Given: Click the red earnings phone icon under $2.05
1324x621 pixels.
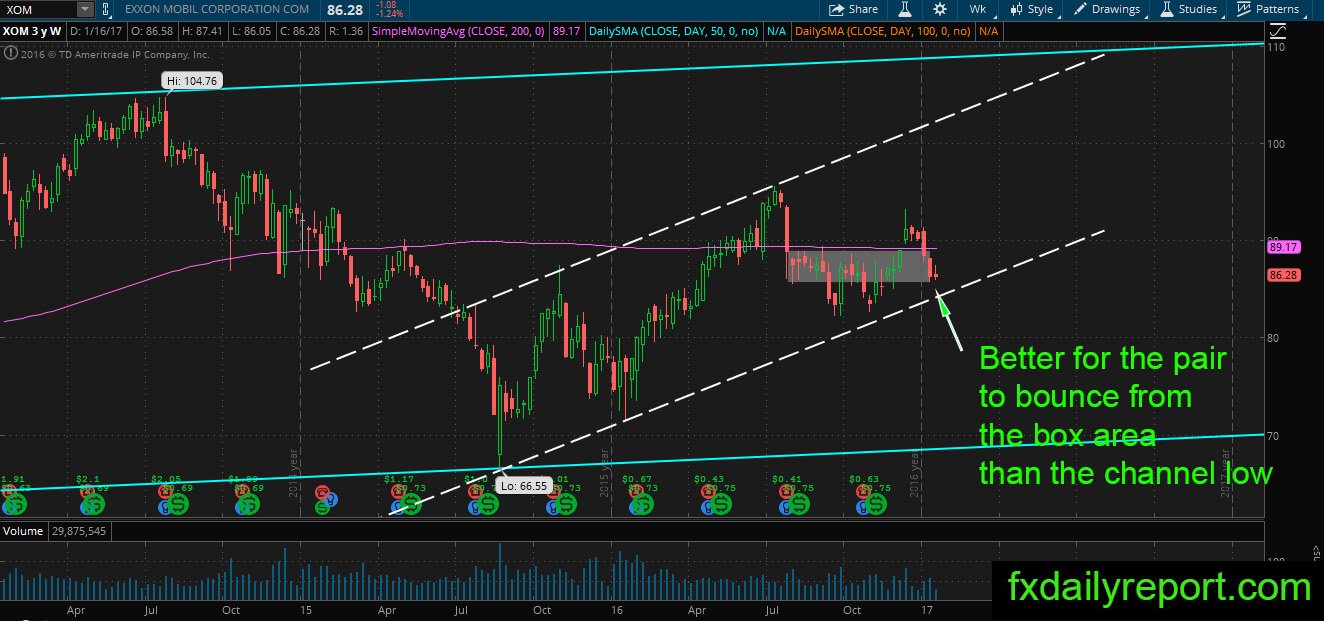Looking at the screenshot, I should (164, 492).
